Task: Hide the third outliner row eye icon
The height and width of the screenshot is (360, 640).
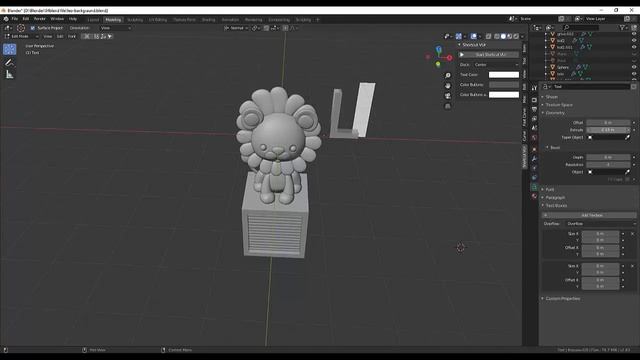Action: coord(634,47)
